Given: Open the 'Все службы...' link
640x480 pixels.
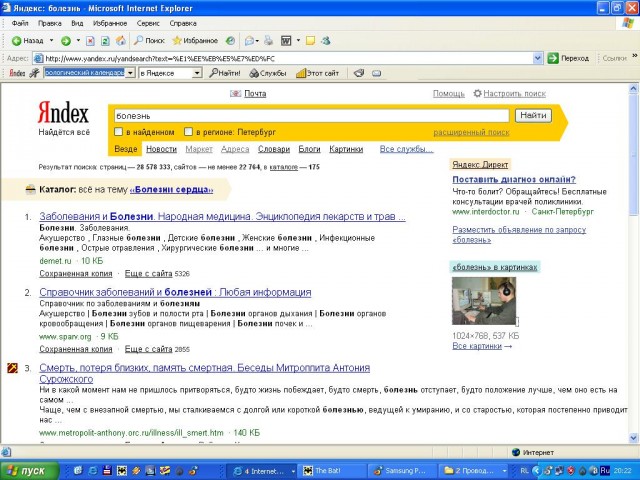Looking at the screenshot, I should (407, 149).
